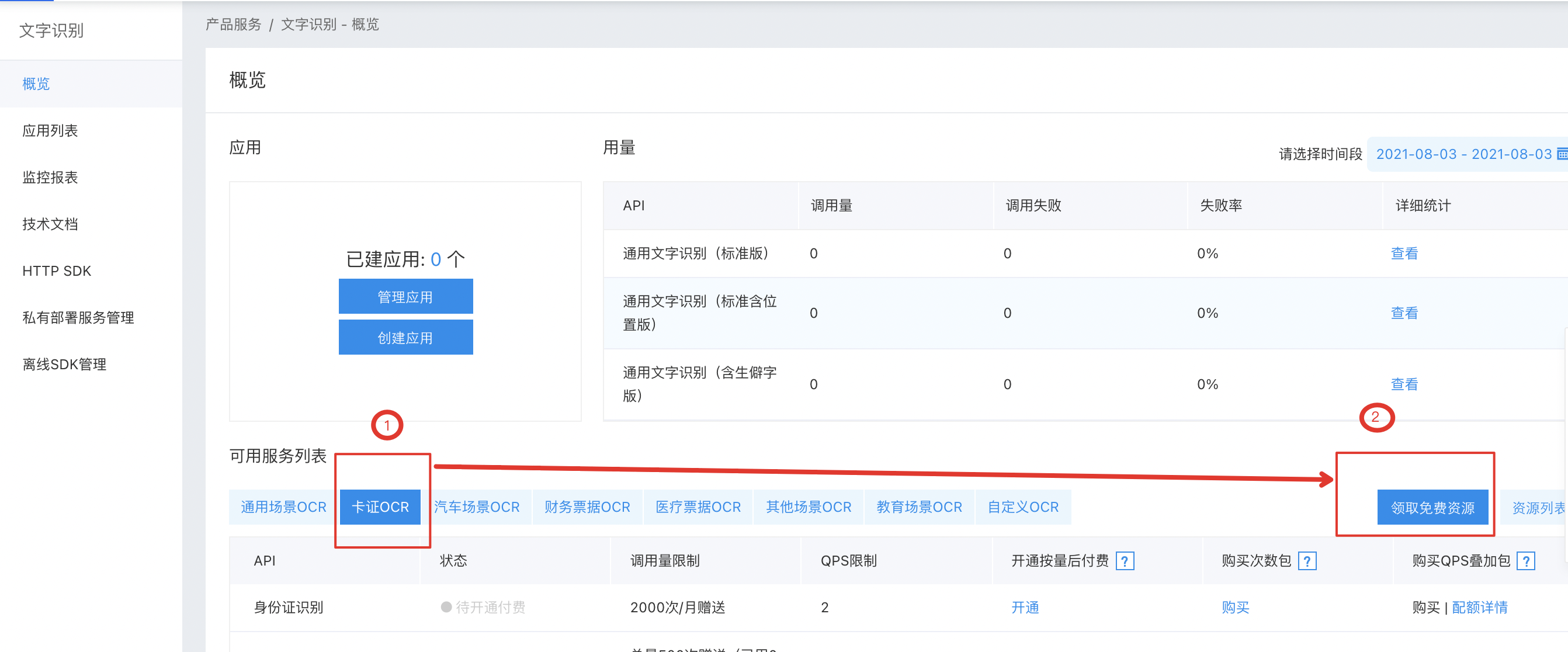Click 待开通付费 status text
The image size is (1568, 652).
tap(490, 608)
